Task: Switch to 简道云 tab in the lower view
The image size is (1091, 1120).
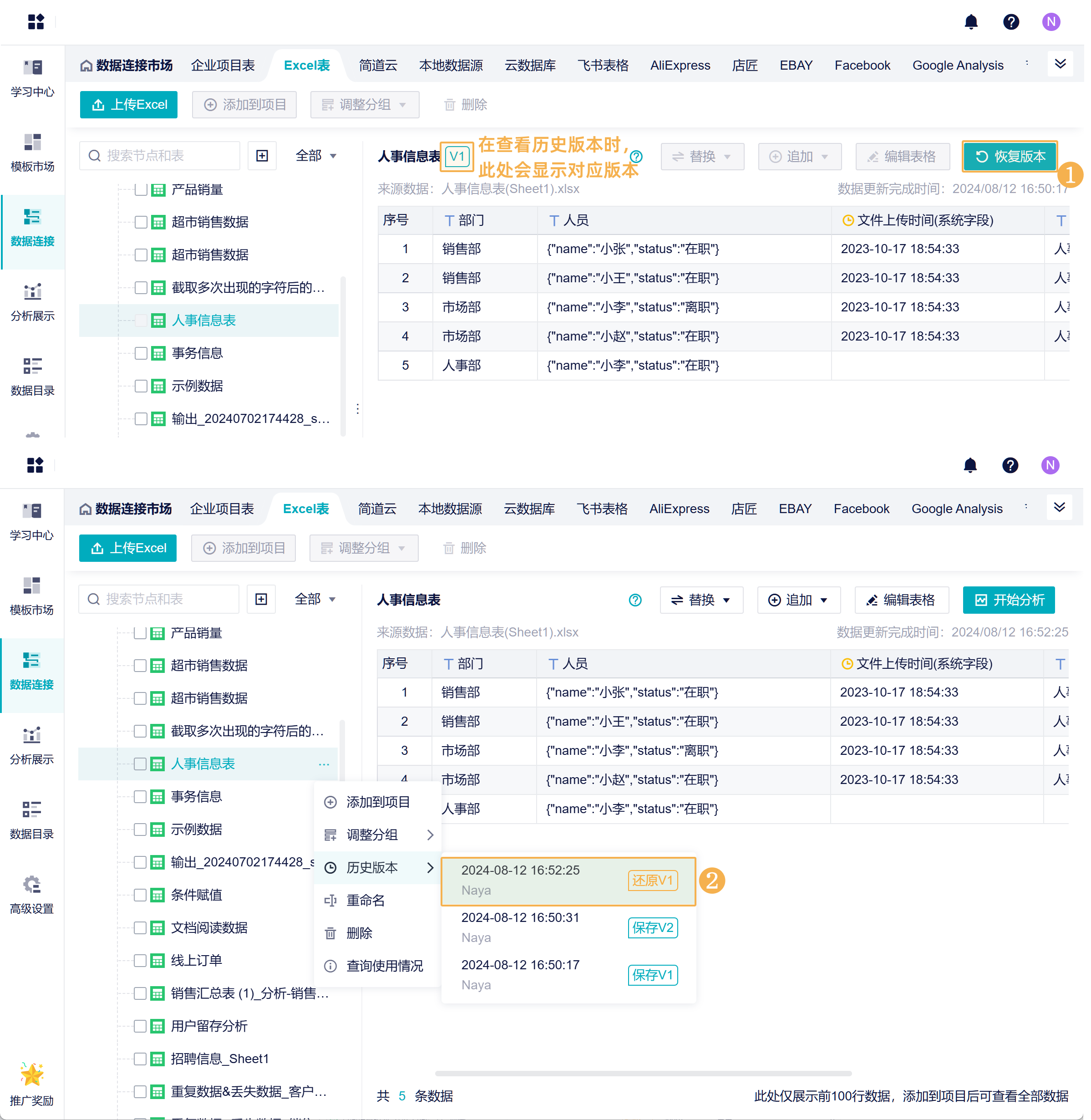Action: [377, 509]
